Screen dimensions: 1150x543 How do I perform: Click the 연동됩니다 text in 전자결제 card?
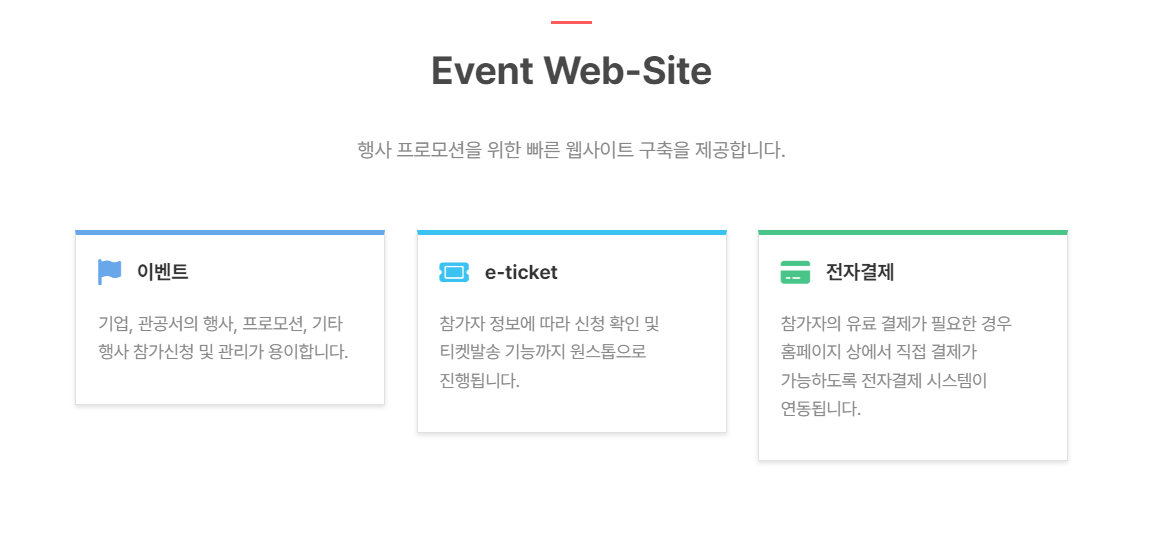[x=820, y=409]
